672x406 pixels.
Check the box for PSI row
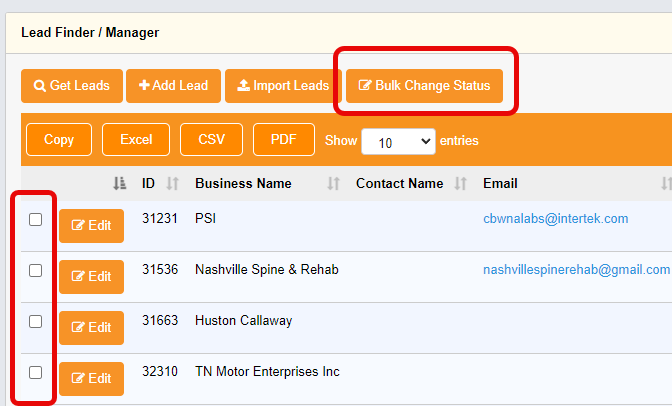pos(36,220)
